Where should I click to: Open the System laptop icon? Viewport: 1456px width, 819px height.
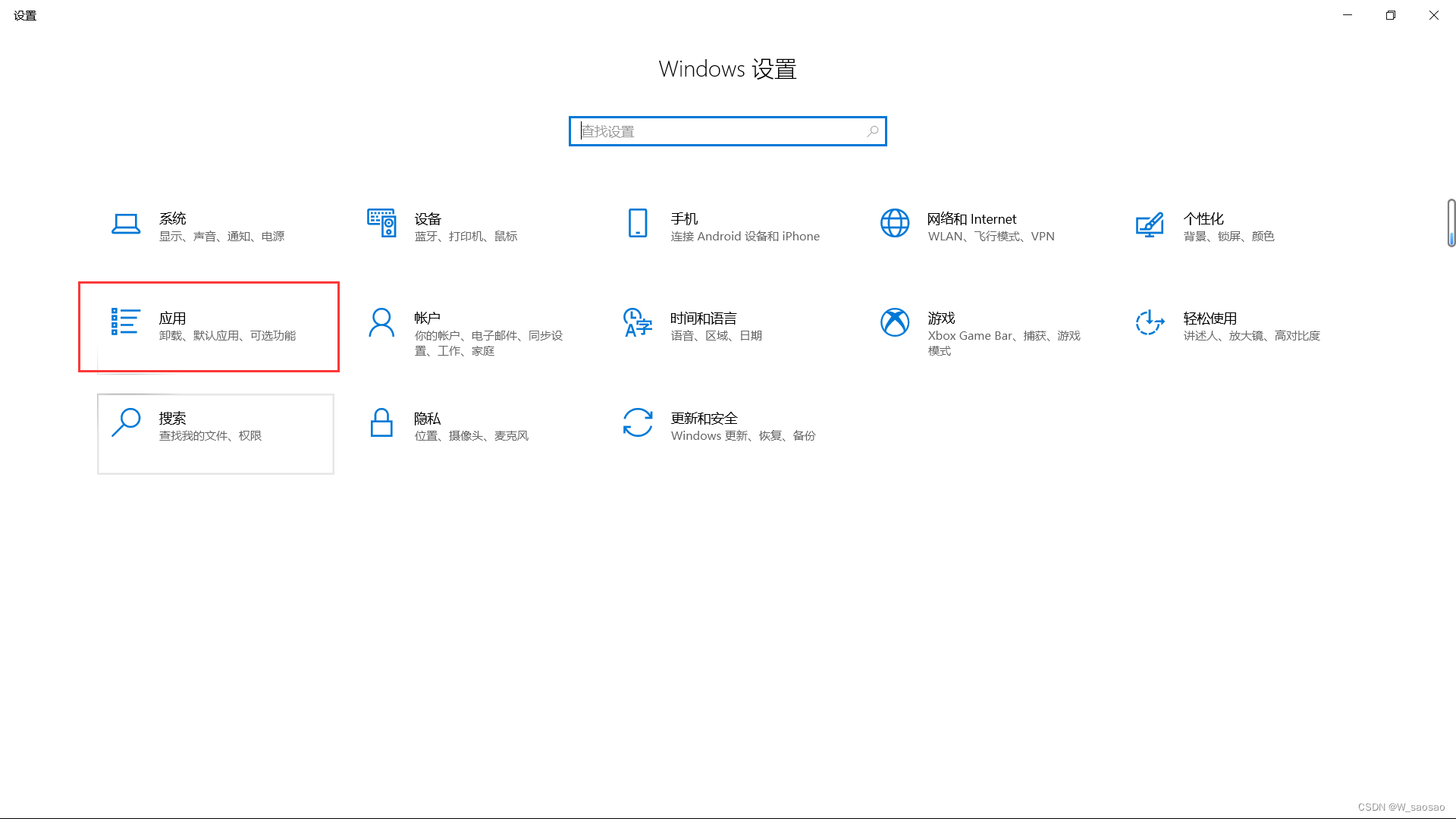point(126,224)
